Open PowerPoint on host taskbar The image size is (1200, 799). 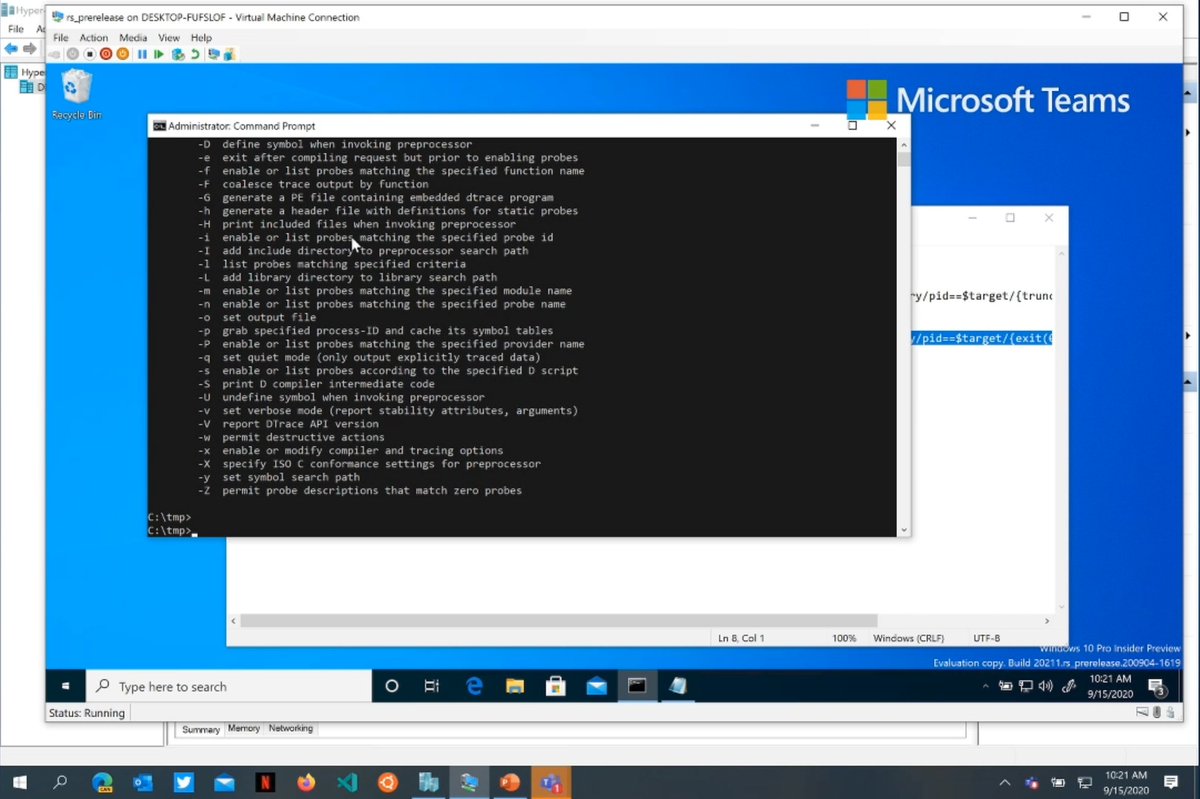point(510,782)
